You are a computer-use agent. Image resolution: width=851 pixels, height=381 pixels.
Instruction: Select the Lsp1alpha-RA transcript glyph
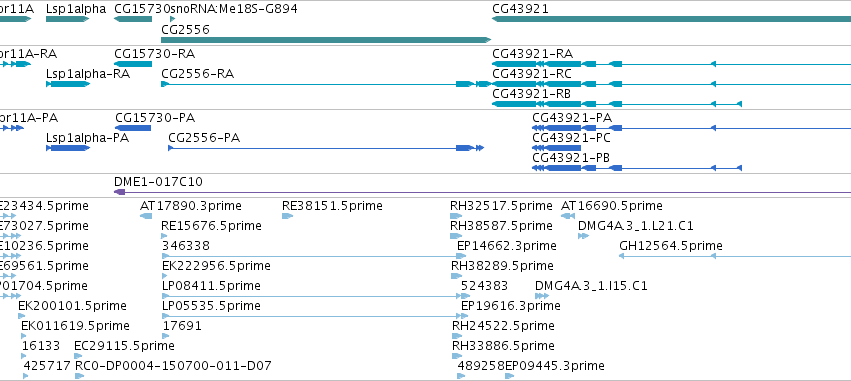68,84
